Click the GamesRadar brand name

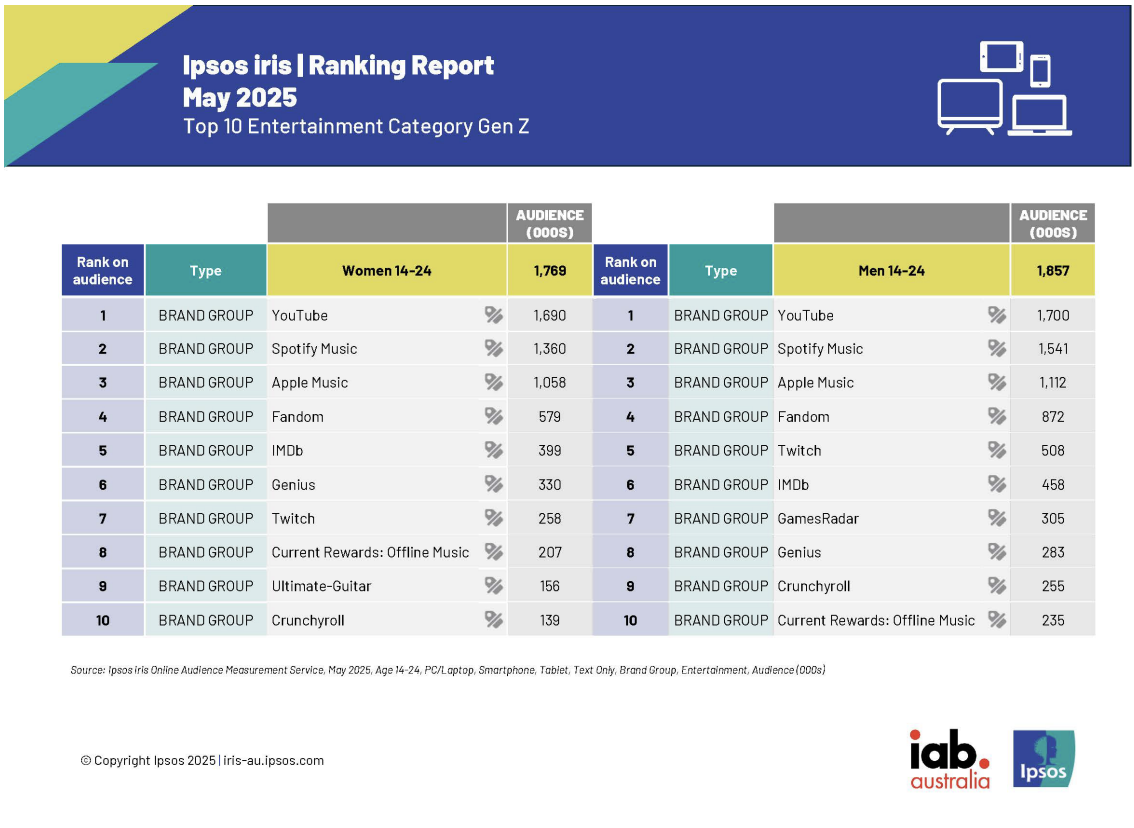[x=818, y=518]
